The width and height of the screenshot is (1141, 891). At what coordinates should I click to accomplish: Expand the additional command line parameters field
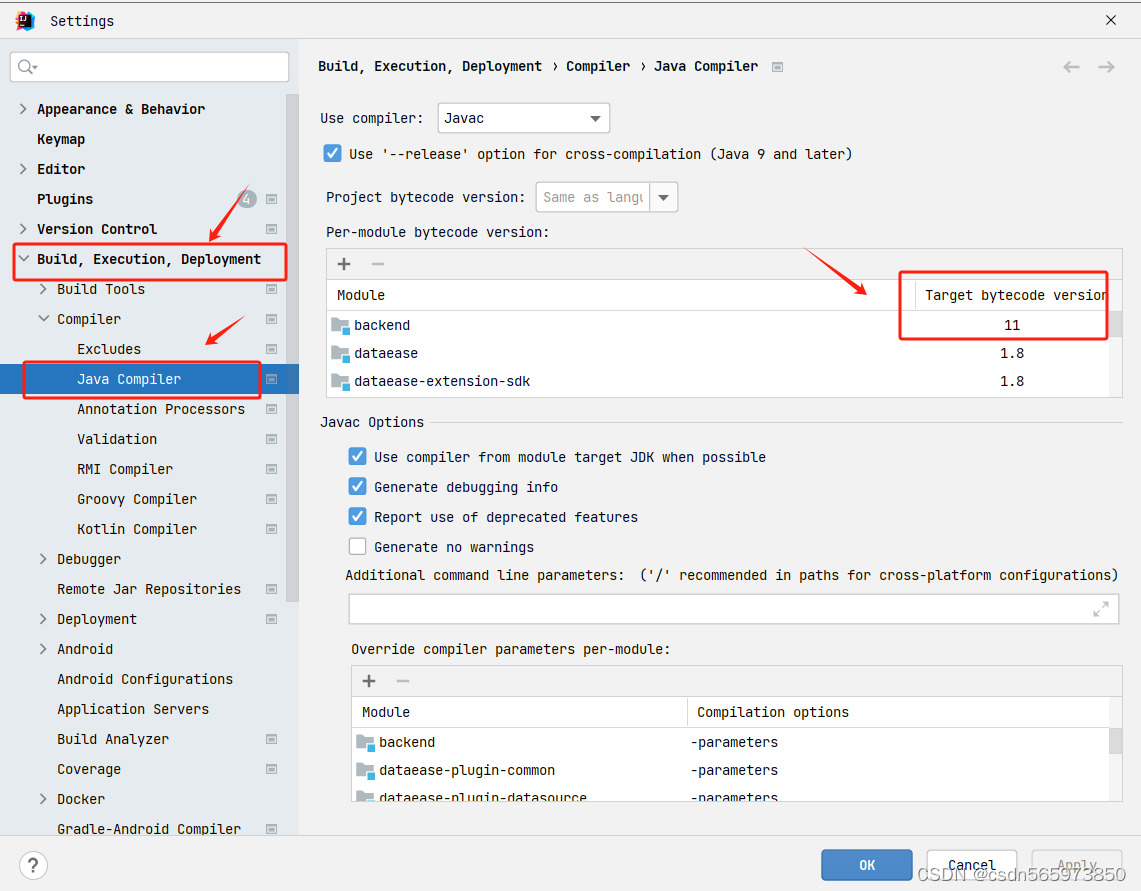[1100, 609]
